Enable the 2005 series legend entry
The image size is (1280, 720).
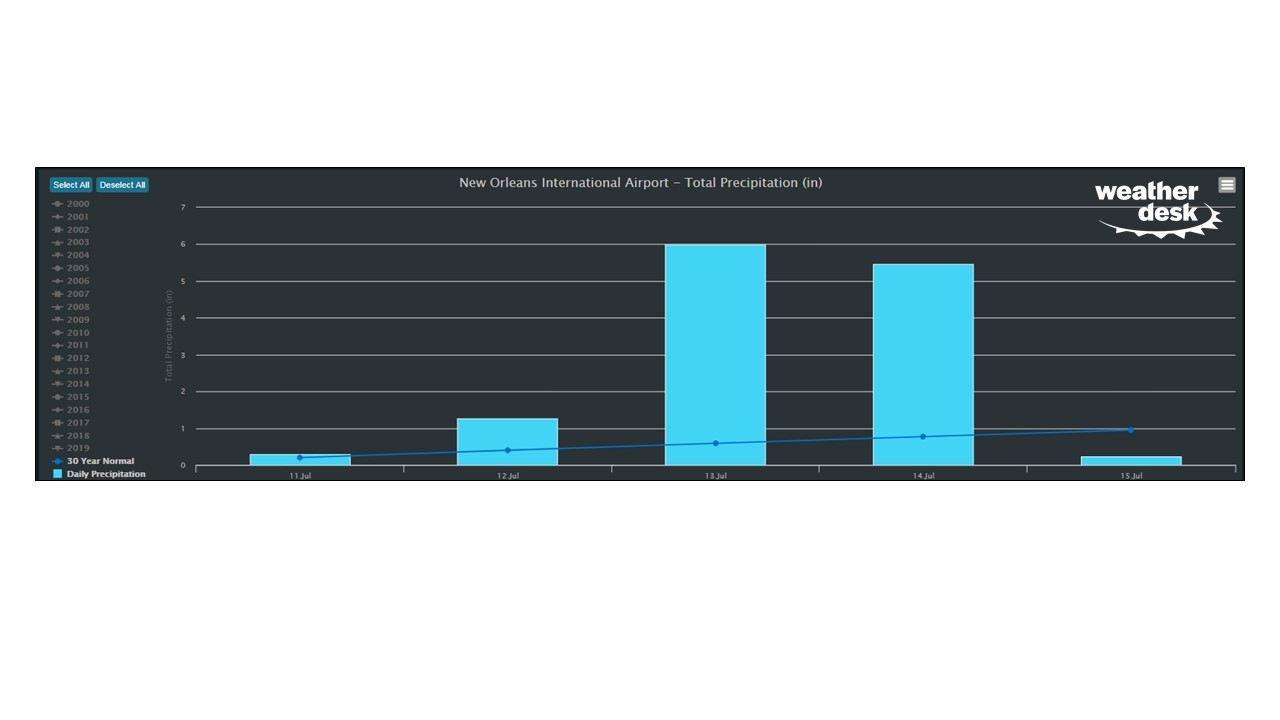pos(77,268)
